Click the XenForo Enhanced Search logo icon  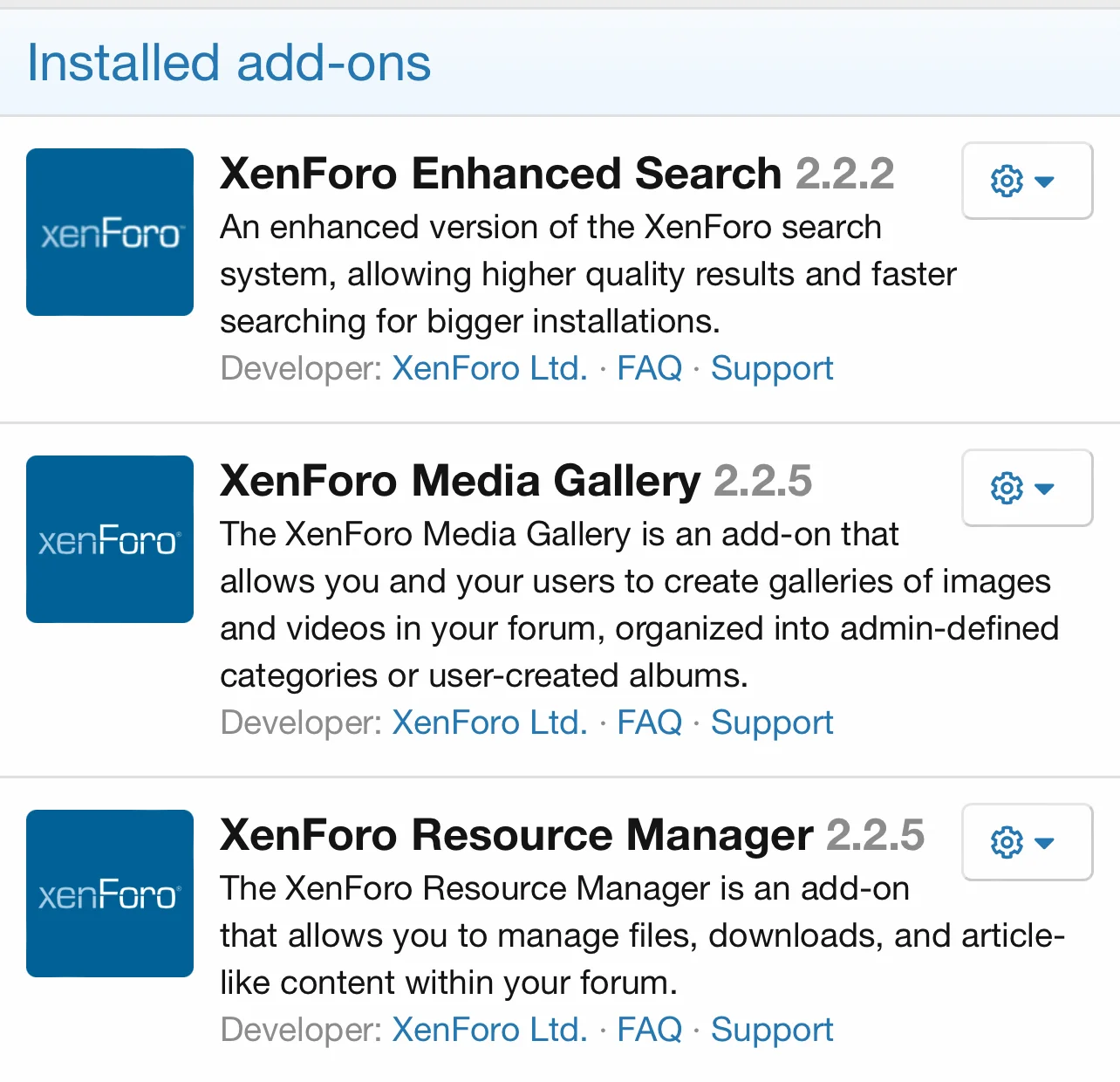[110, 232]
